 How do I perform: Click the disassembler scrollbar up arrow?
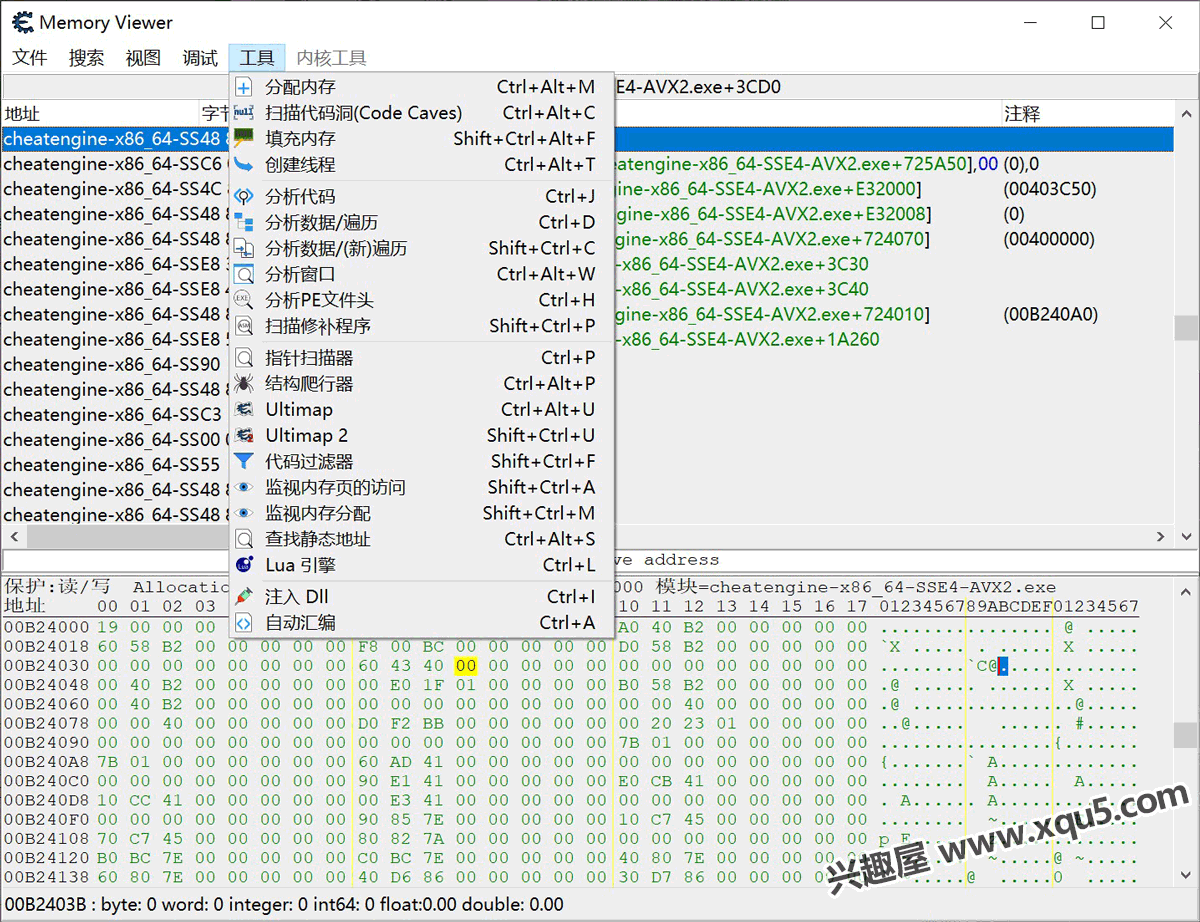tap(1186, 113)
